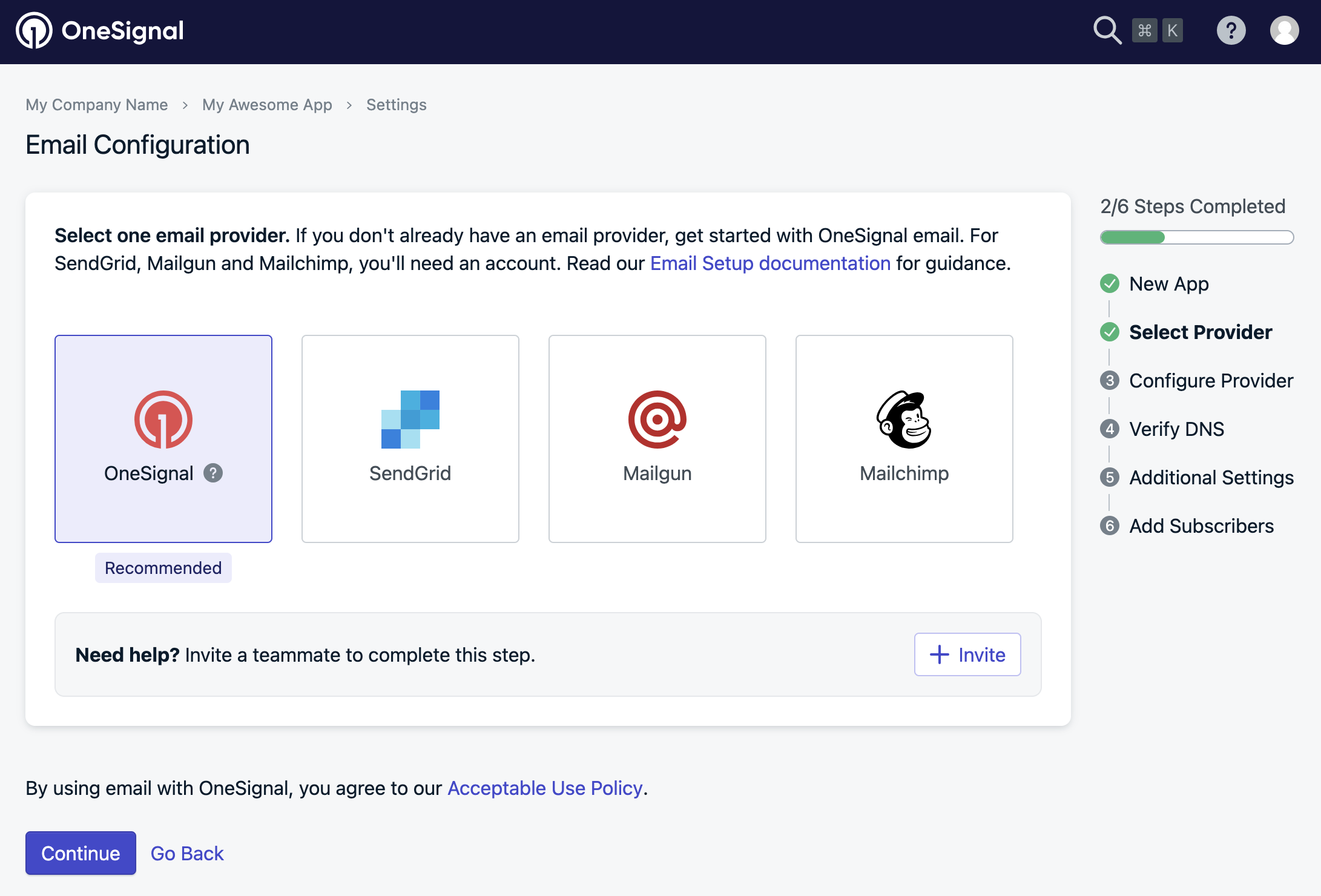Invite a teammate with Invite button

967,654
